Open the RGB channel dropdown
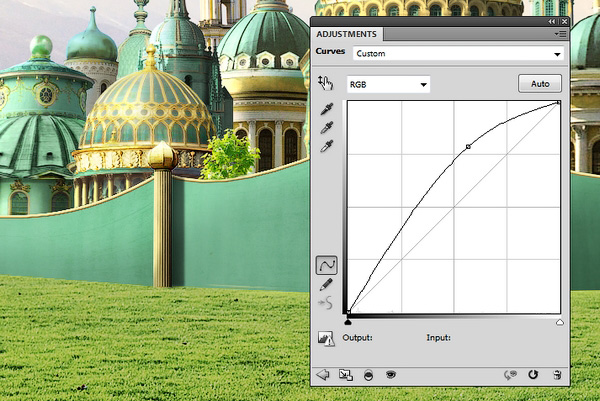Image resolution: width=600 pixels, height=401 pixels. point(388,85)
